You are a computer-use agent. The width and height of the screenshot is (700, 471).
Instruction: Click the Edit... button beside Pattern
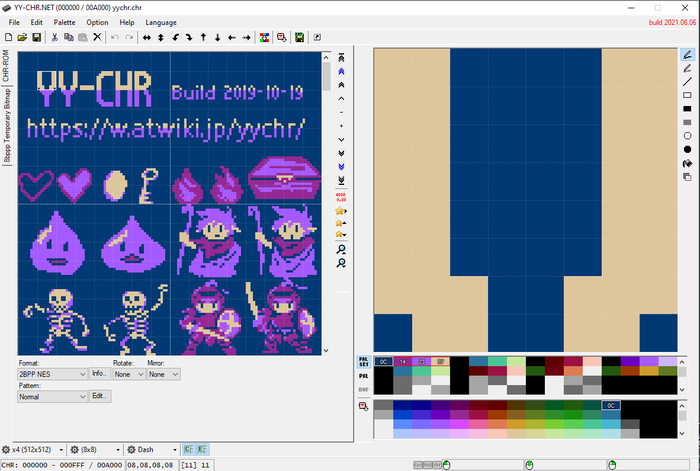pyautogui.click(x=100, y=397)
